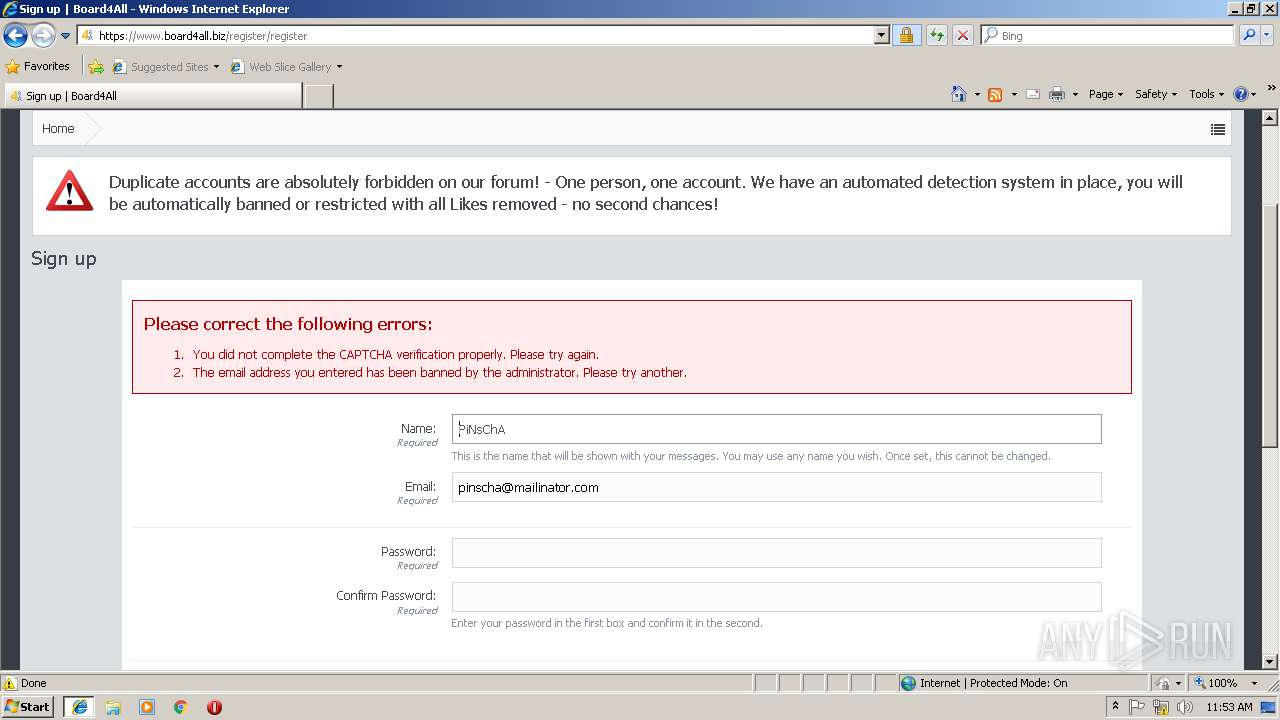
Task: Click the Show desktop button
Action: tap(1268, 707)
